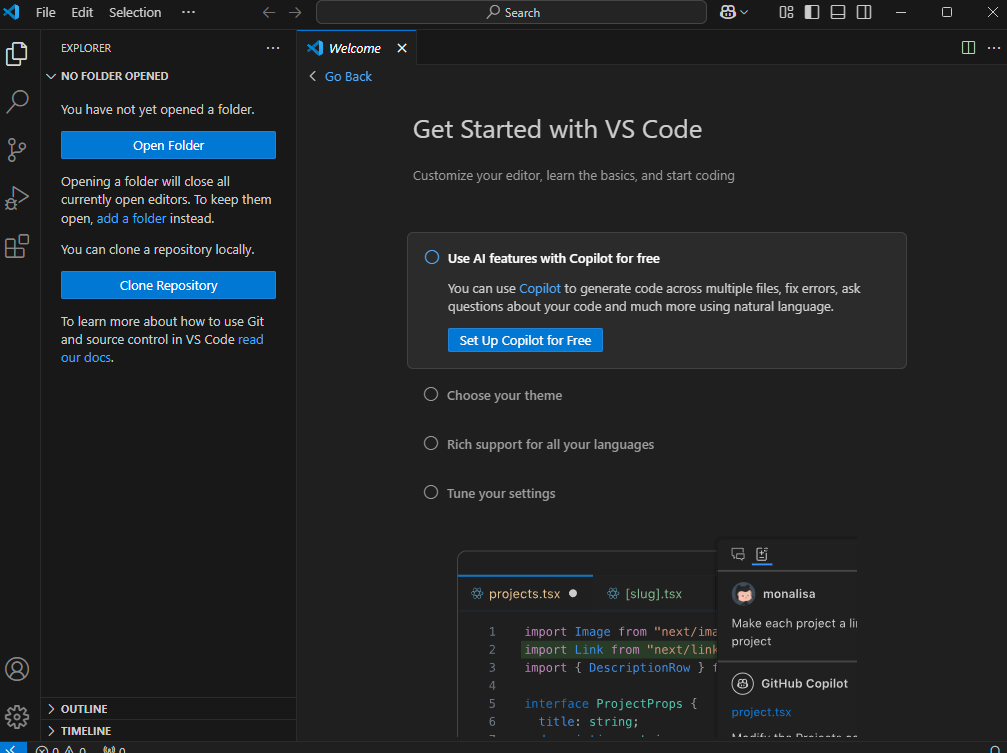Viewport: 1007px width, 753px height.
Task: Open Explorer Views and More Actions ellipsis
Action: 273,48
